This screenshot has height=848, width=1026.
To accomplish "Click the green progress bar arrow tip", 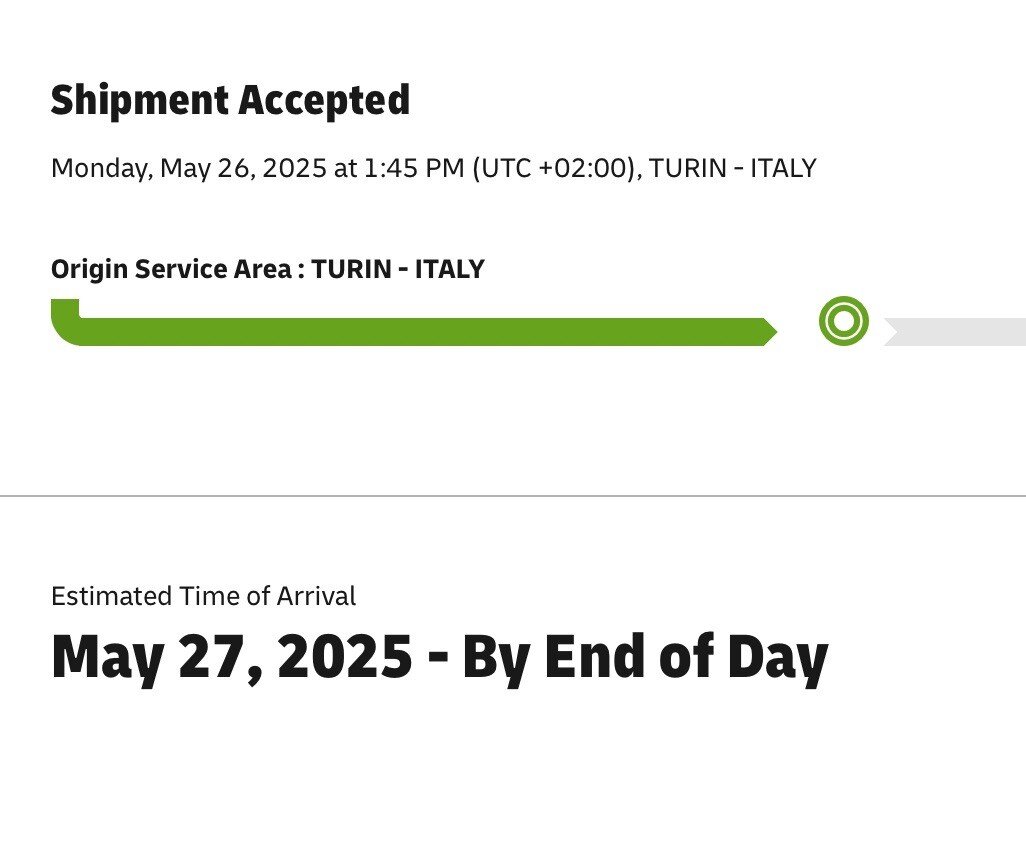I will pos(768,332).
